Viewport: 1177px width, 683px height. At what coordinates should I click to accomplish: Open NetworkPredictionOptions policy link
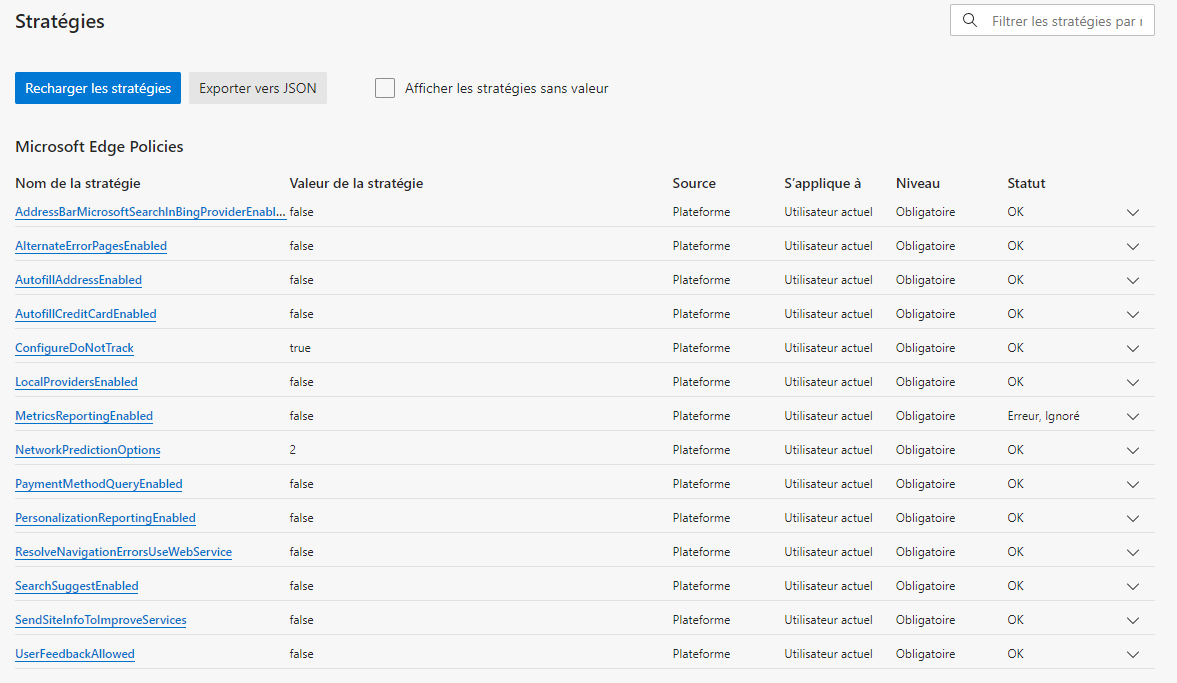[x=88, y=450]
